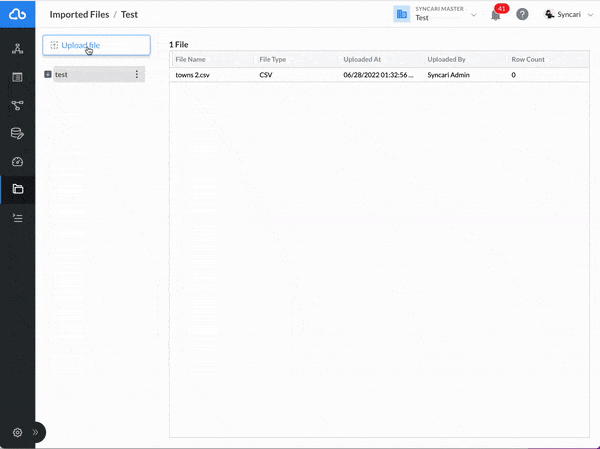This screenshot has height=449, width=600.
Task: Click the Upload file button
Action: tap(96, 45)
